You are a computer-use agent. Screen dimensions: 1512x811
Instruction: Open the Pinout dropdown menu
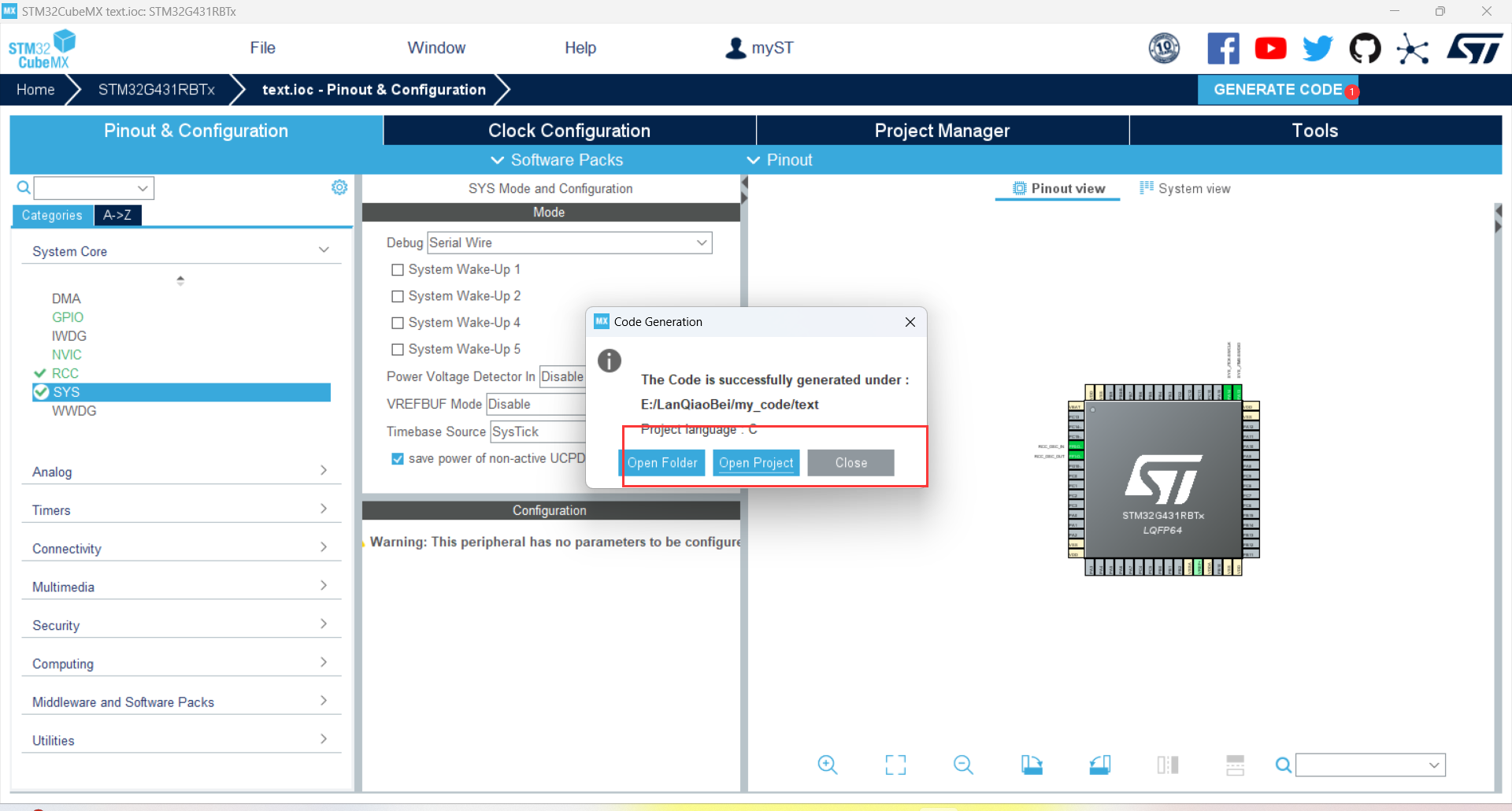point(779,160)
